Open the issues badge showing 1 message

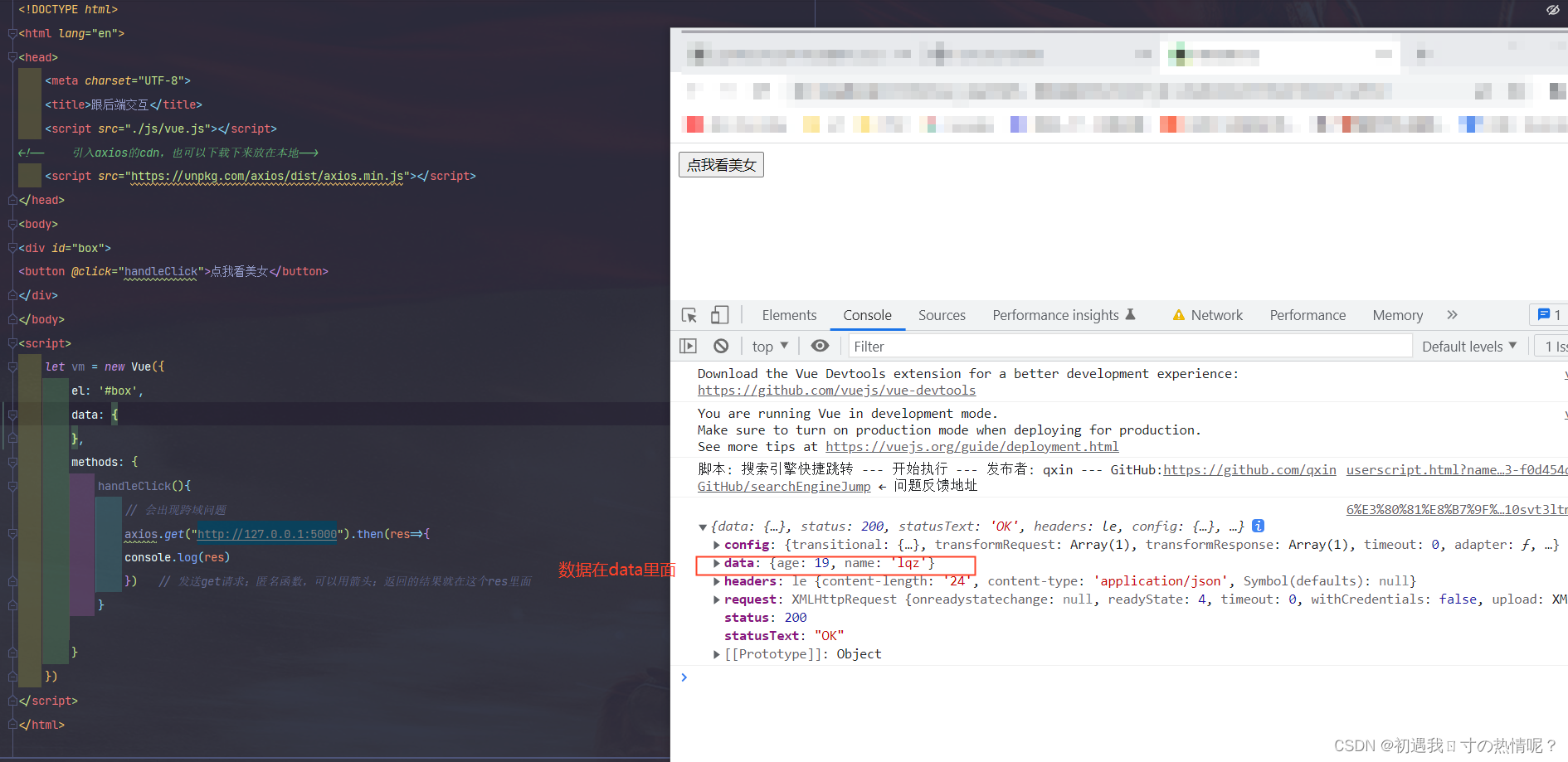[1549, 315]
